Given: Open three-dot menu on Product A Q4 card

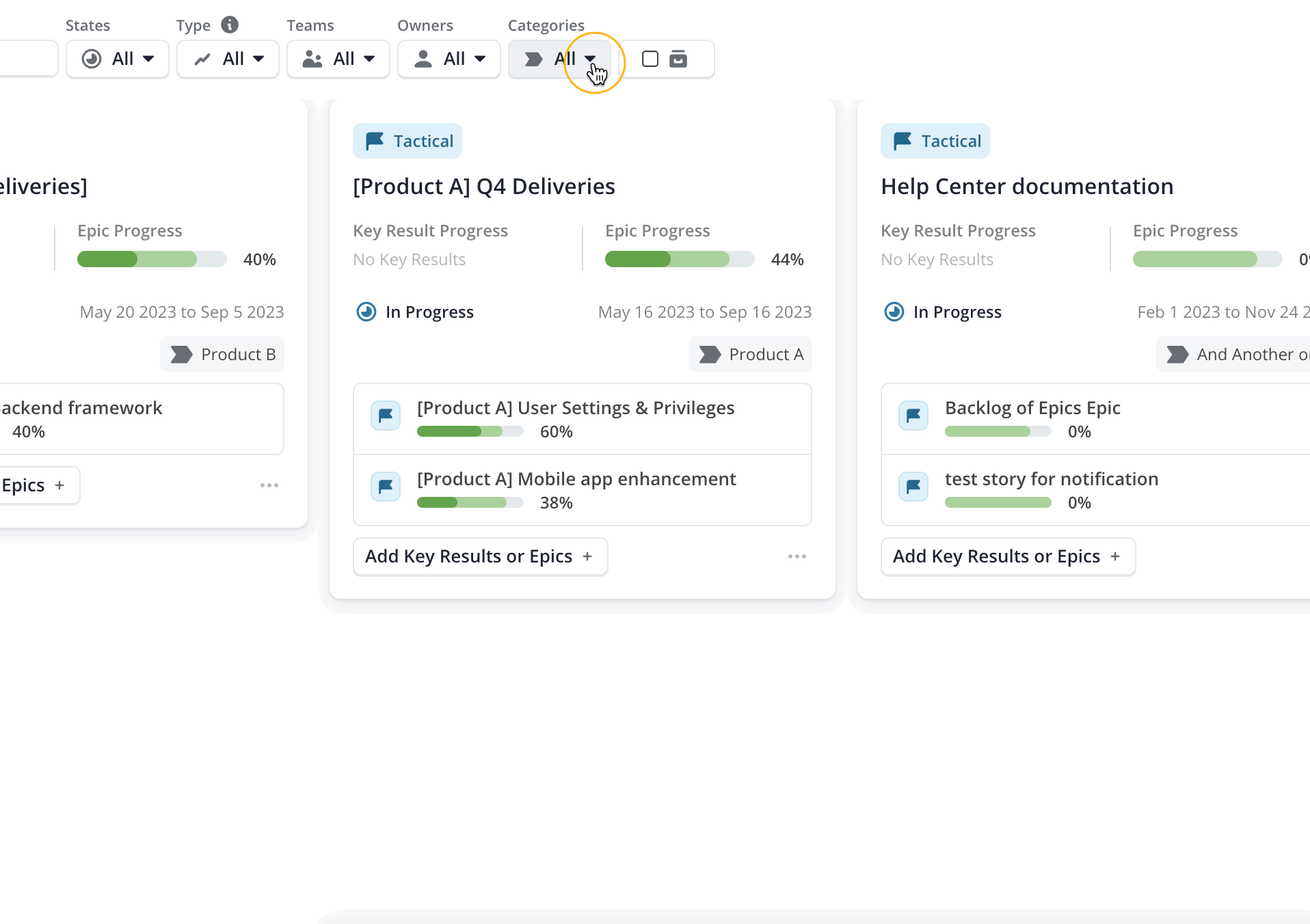Looking at the screenshot, I should click(x=797, y=556).
